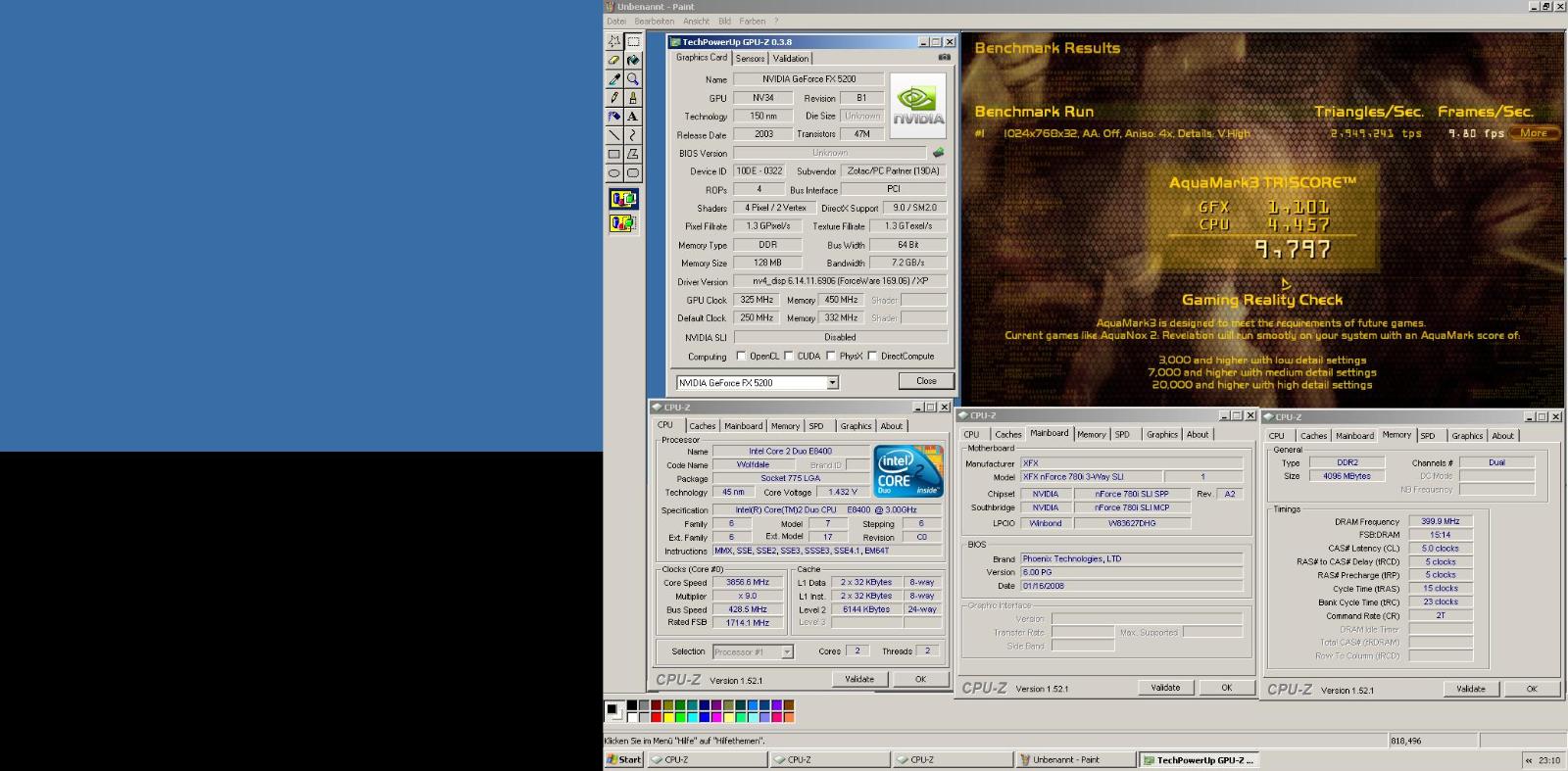Select the Text tool marked A
This screenshot has width=1568, height=771.
coord(633,116)
